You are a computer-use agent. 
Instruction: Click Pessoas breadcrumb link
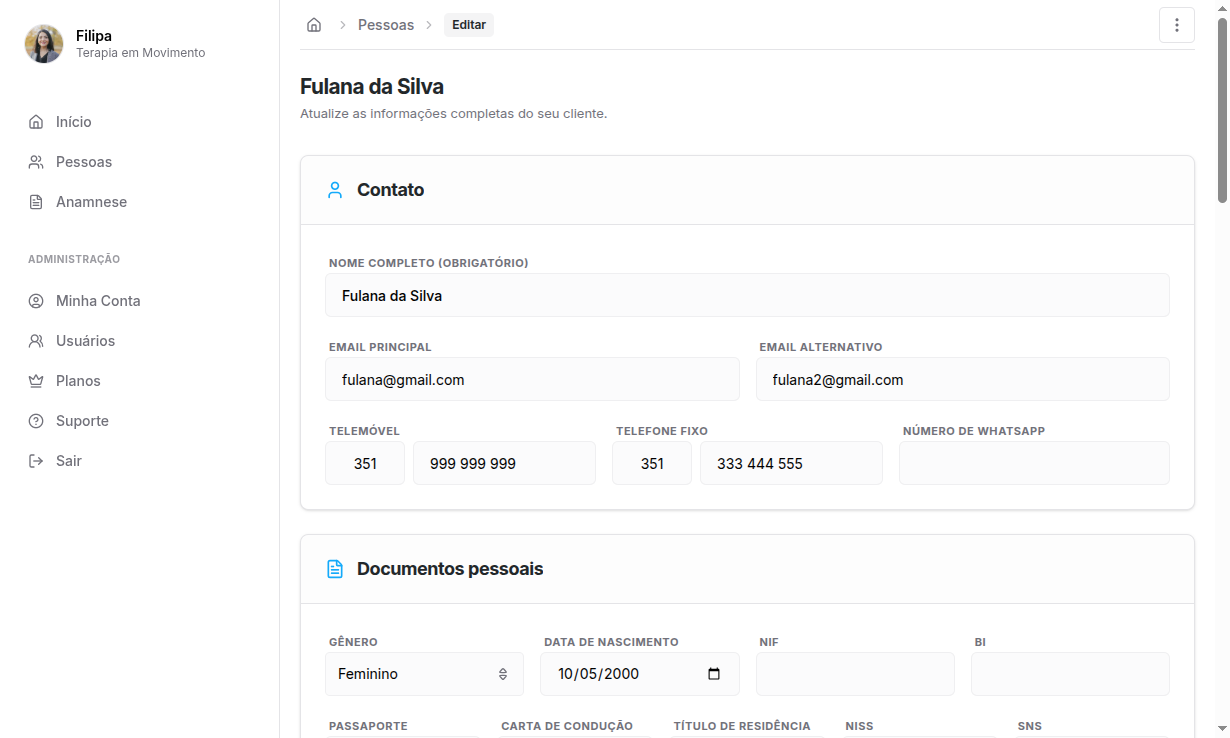386,25
